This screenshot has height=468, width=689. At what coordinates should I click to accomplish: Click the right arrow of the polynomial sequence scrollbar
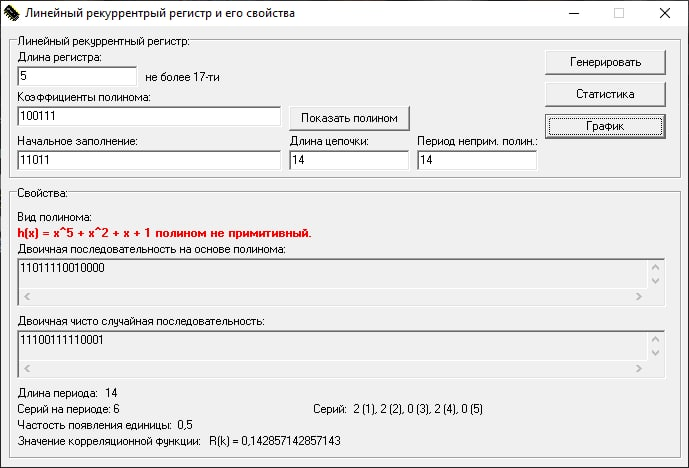click(638, 297)
